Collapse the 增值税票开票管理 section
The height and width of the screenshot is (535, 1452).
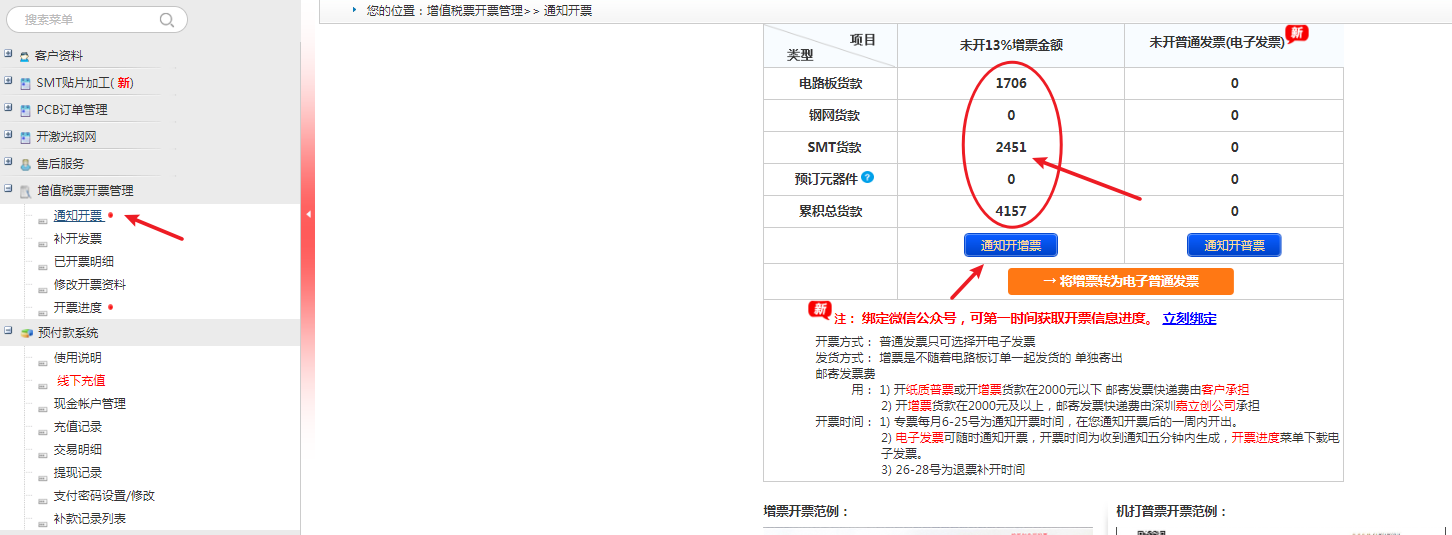point(8,189)
